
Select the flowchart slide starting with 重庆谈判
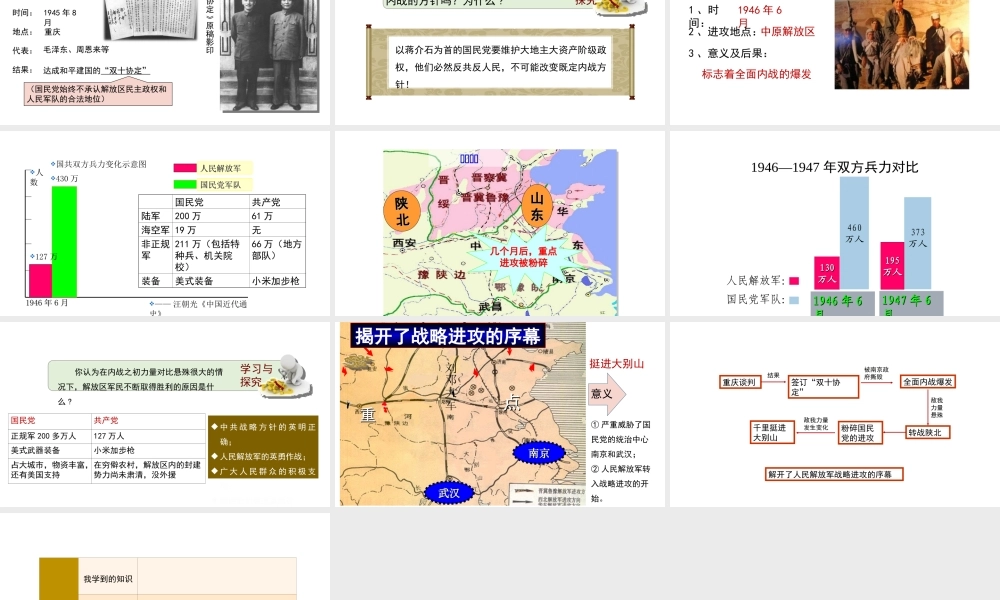pyautogui.click(x=835, y=414)
